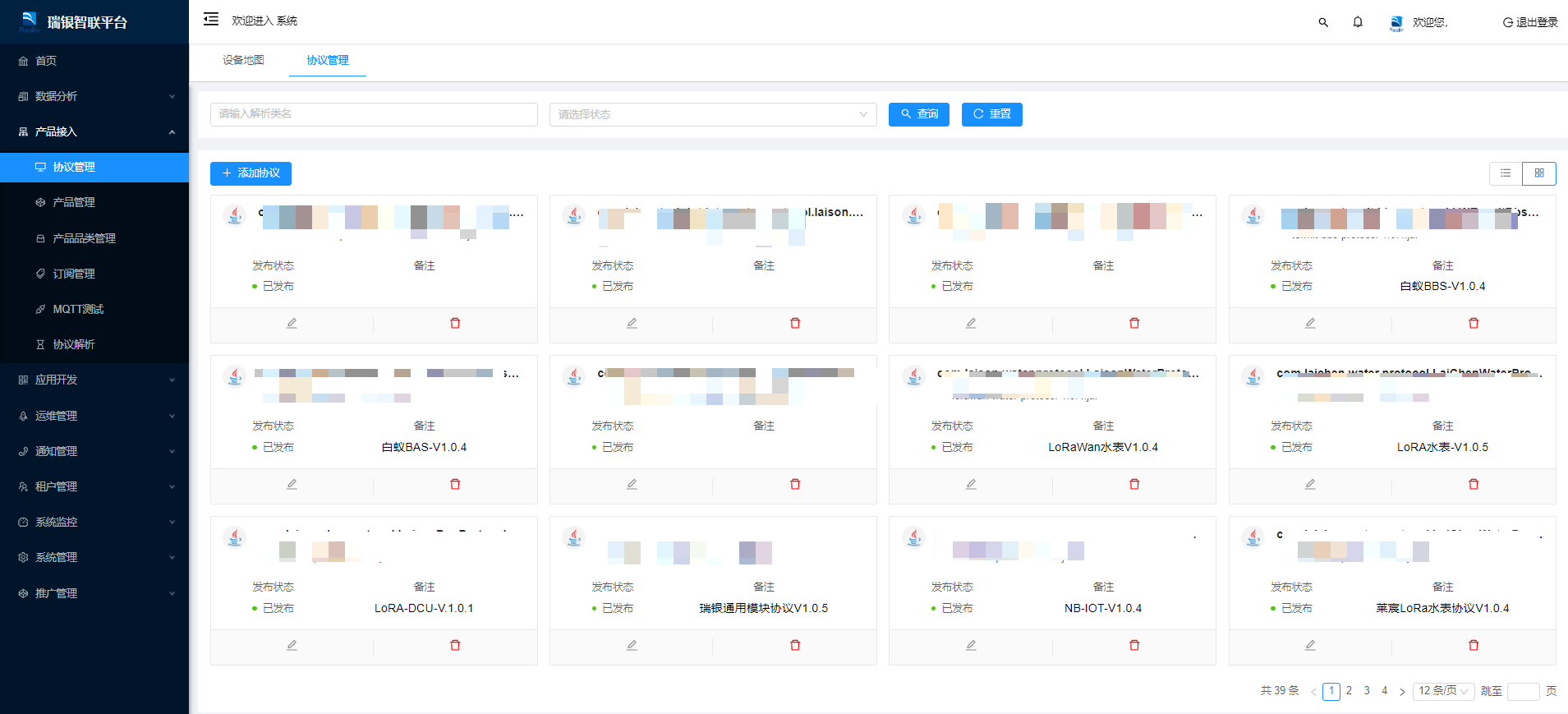1568x714 pixels.
Task: Log out using 退出登录
Action: pos(1530,22)
